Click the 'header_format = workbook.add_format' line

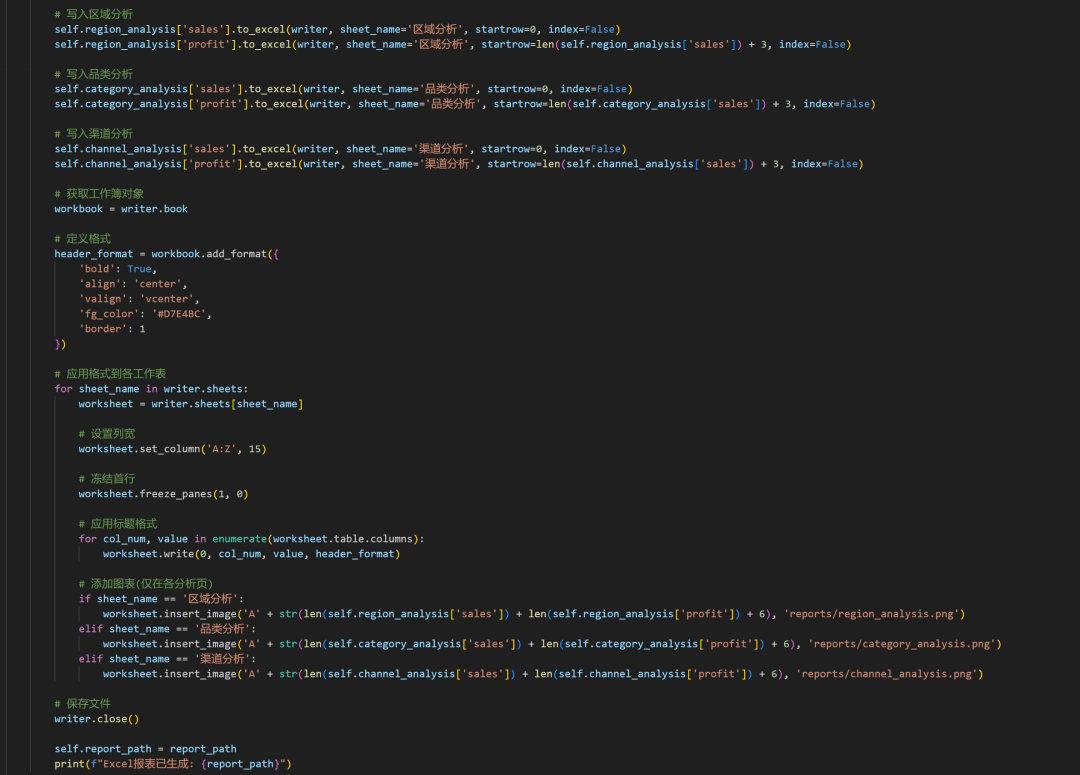pos(166,254)
